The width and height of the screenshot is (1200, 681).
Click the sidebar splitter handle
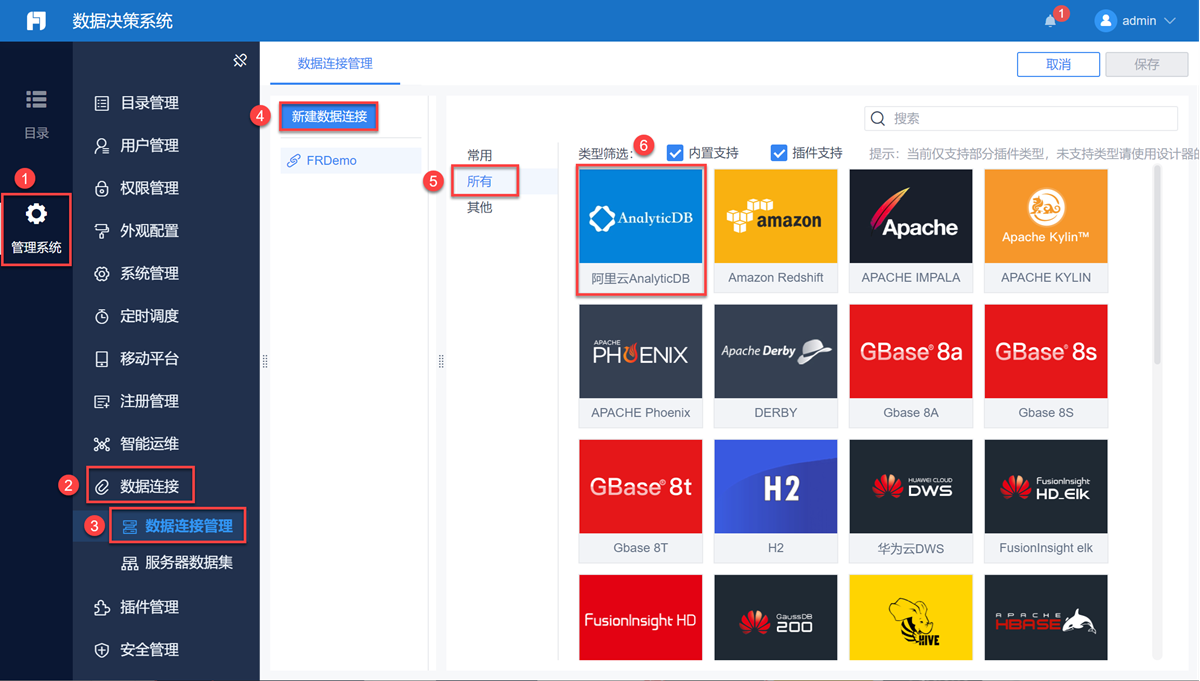tap(265, 362)
